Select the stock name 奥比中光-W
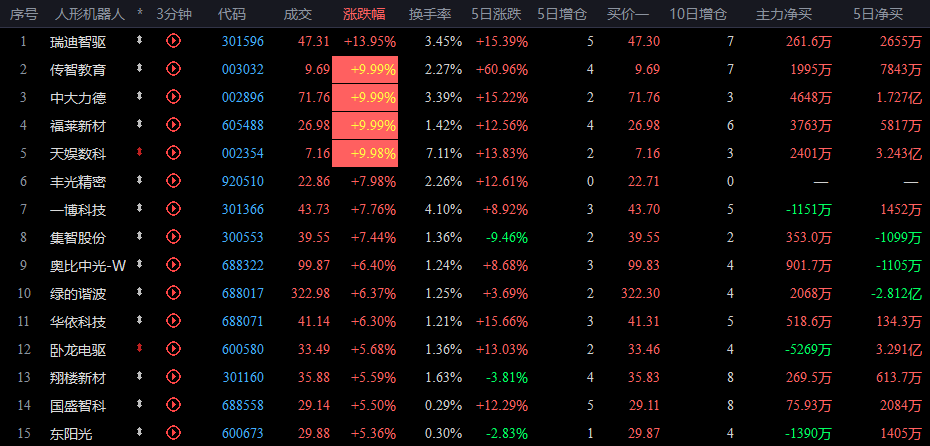This screenshot has height=446, width=930. pyautogui.click(x=88, y=266)
